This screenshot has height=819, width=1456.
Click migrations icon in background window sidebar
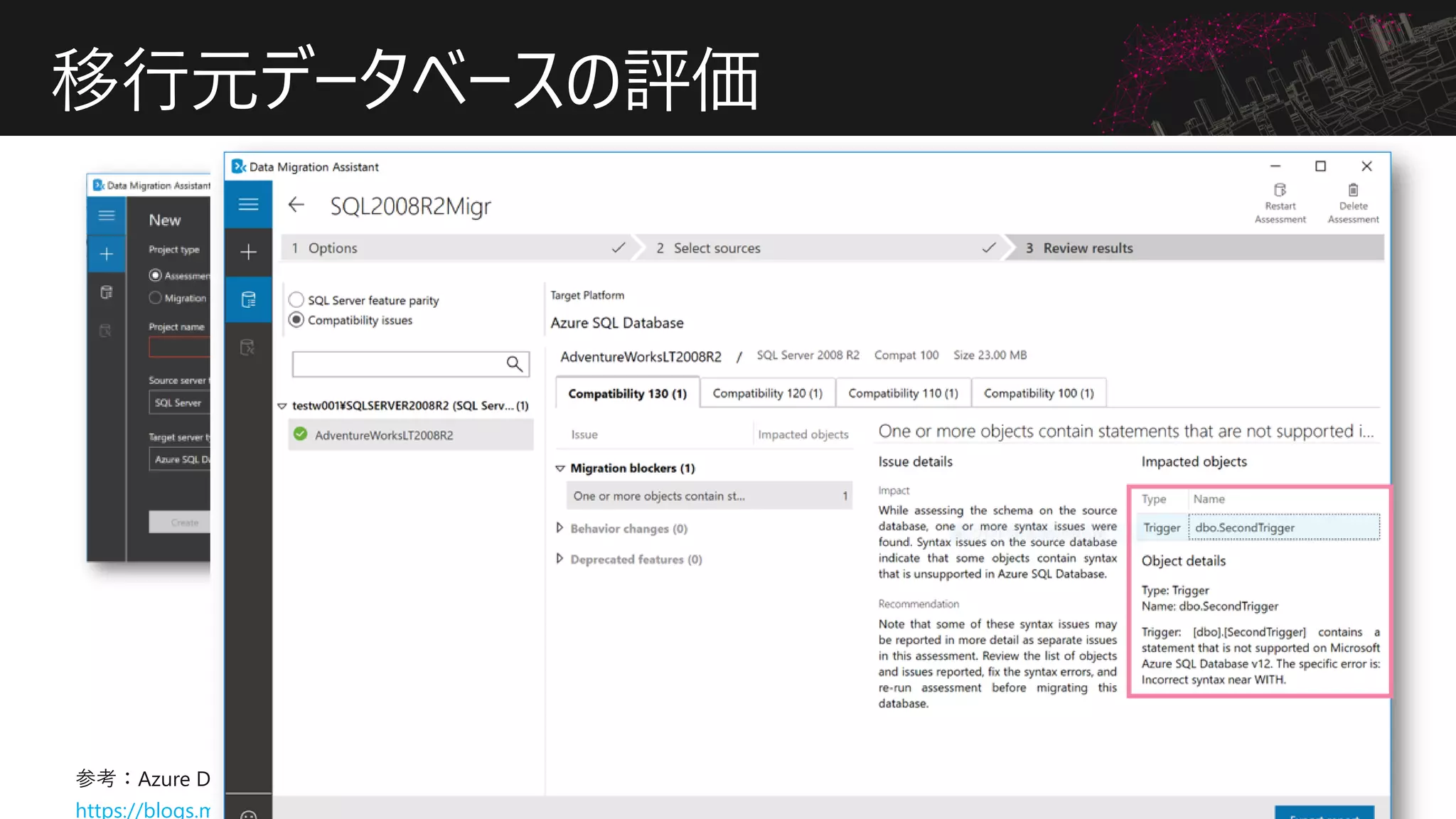pos(105,331)
